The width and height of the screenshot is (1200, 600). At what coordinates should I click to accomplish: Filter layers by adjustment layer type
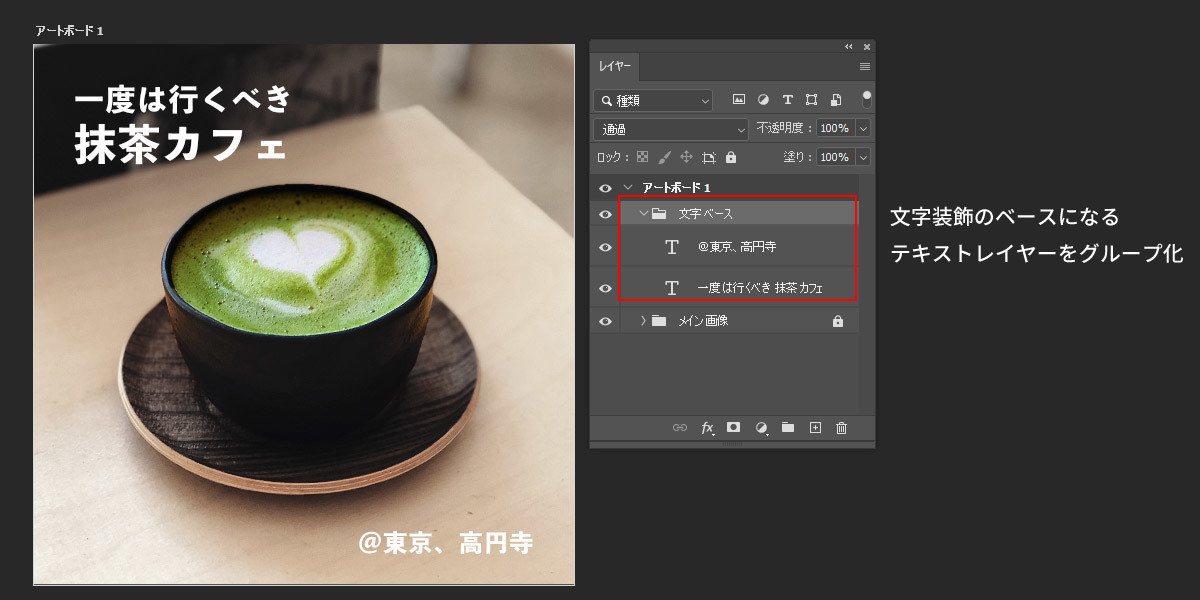pyautogui.click(x=763, y=100)
